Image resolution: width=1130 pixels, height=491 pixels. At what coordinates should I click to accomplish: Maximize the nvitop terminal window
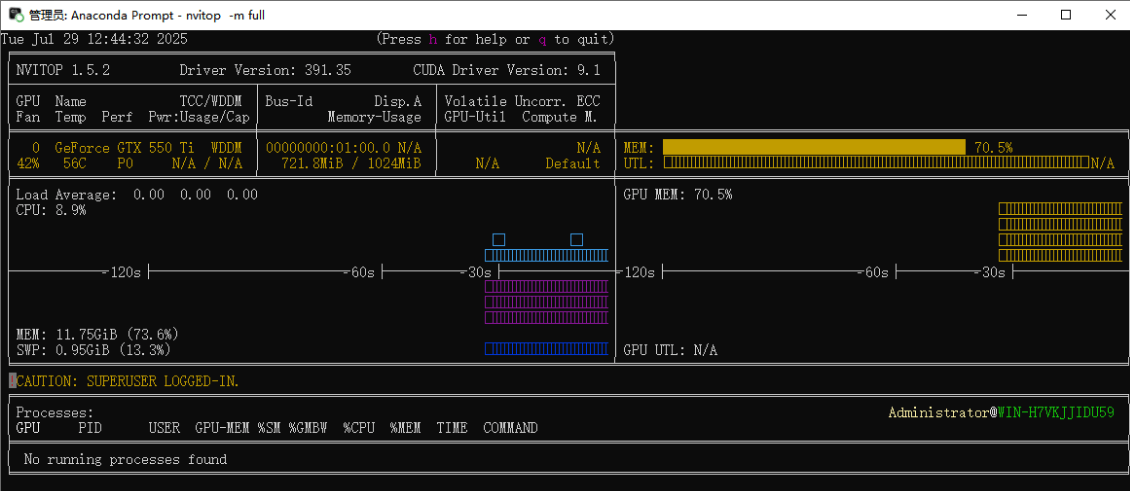tap(1066, 15)
